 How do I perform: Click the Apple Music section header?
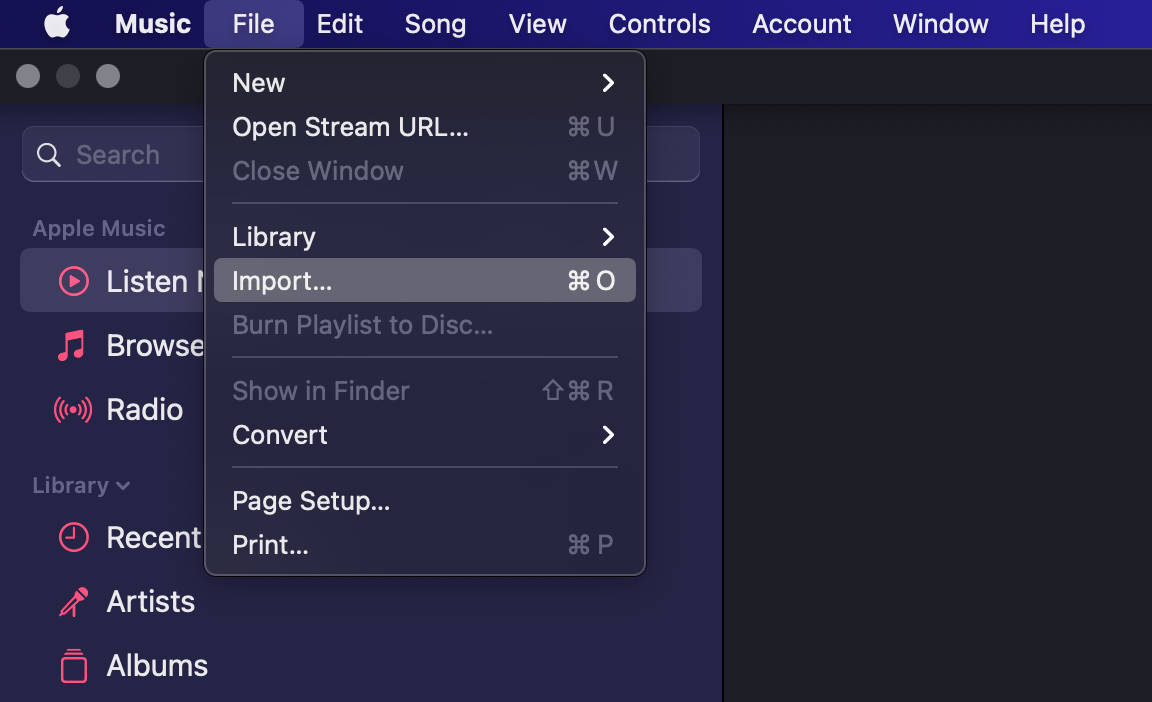pos(98,228)
